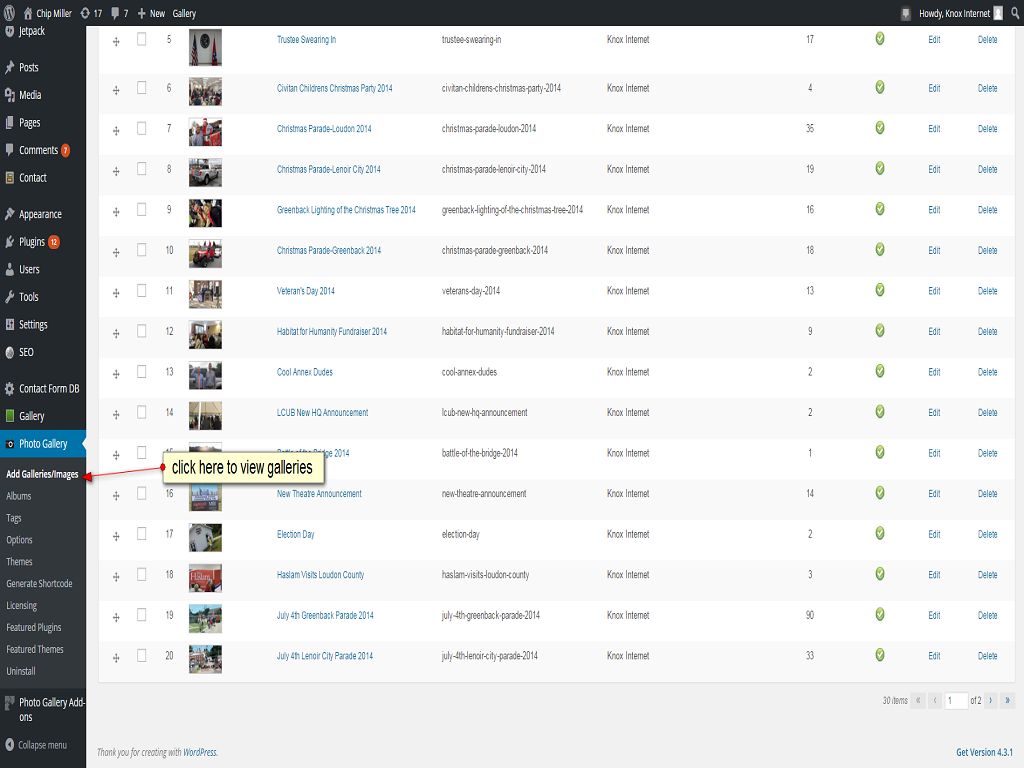
Task: Open the admin bar search magnifier icon
Action: (x=1016, y=13)
